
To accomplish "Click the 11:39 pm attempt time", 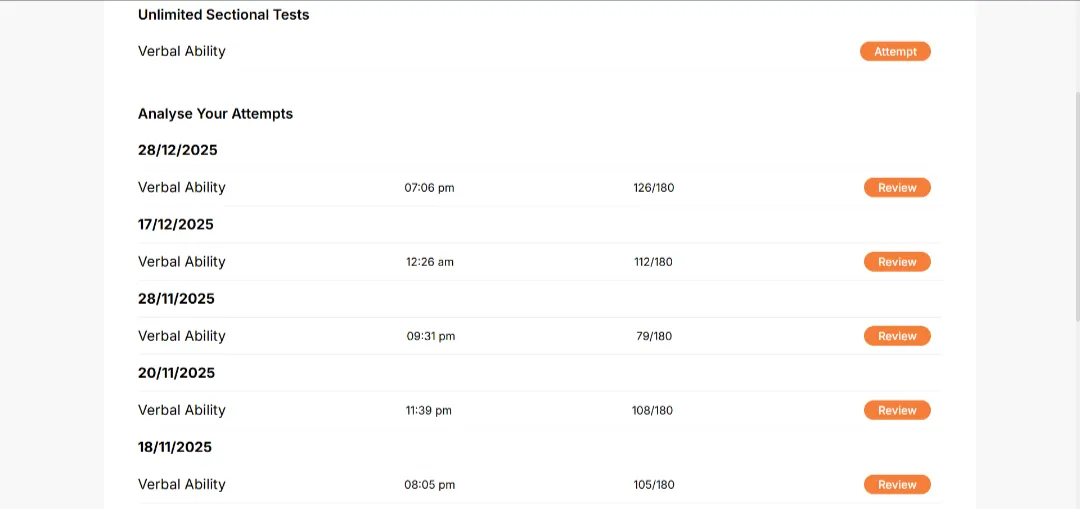I will (x=428, y=411).
